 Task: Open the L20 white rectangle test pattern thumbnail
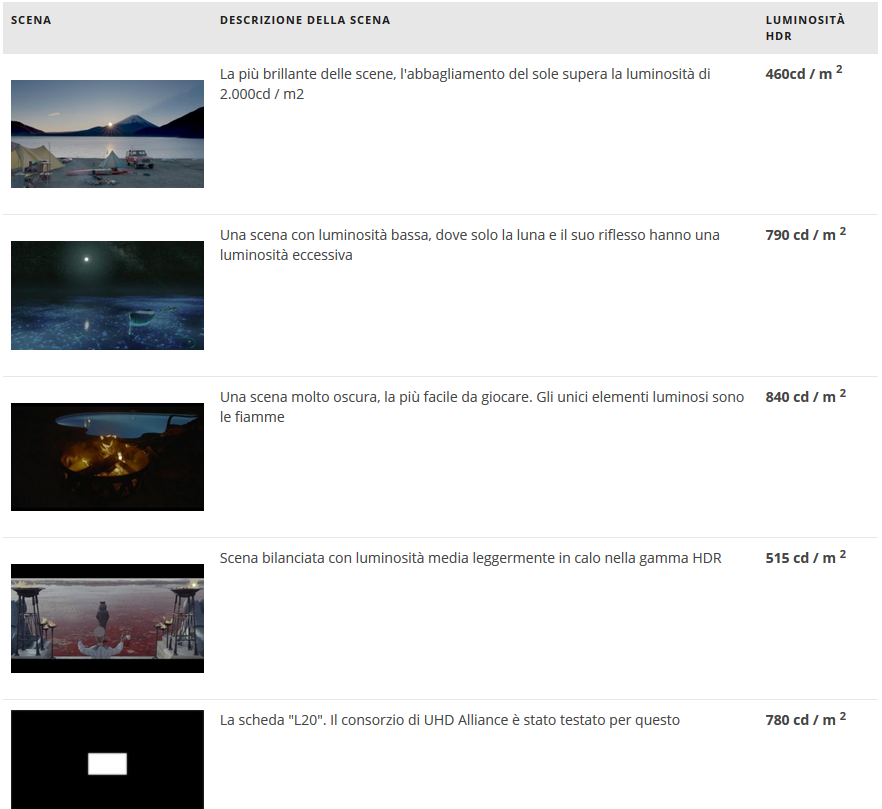[x=107, y=759]
